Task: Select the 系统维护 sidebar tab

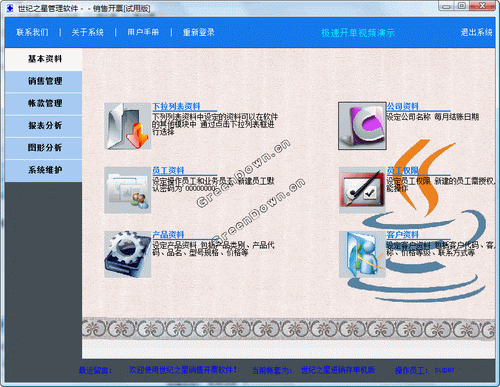Action: click(44, 170)
